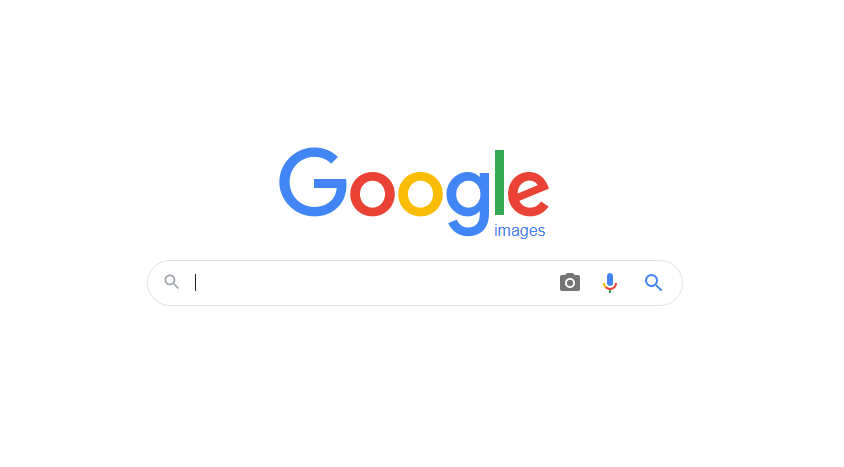Viewport: 844px width, 467px height.
Task: Click the first red o in Google logo
Action: click(x=372, y=194)
